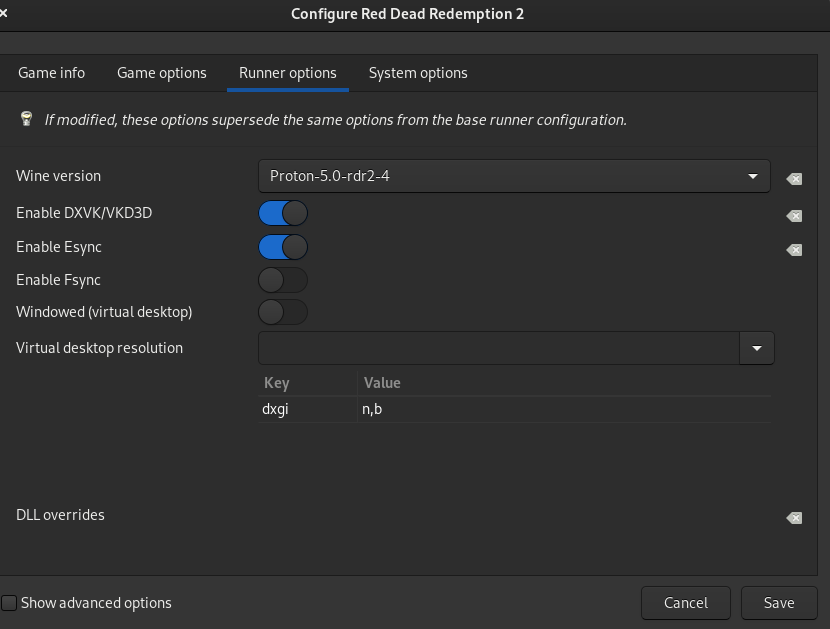Save the game configuration
Screen dimensions: 830x629
[x=779, y=603]
